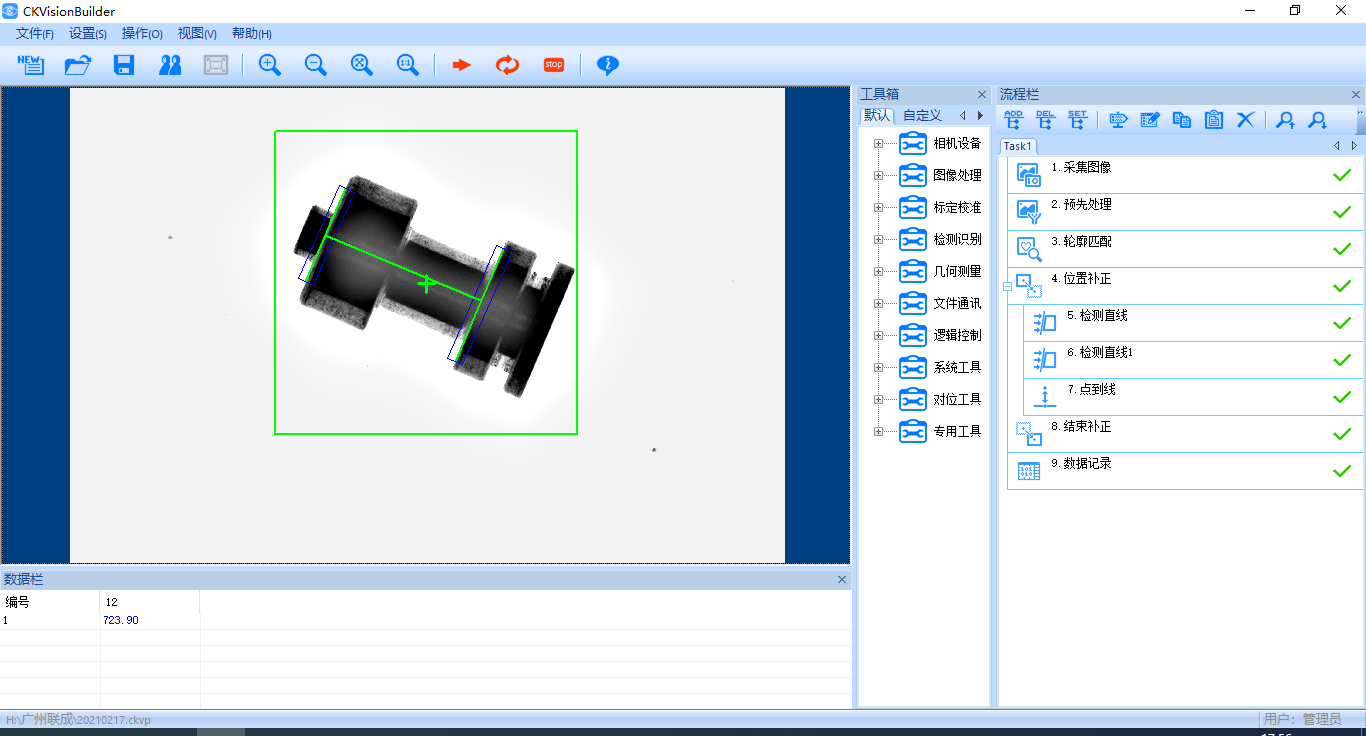Select step 9.数据记录

[x=1185, y=471]
